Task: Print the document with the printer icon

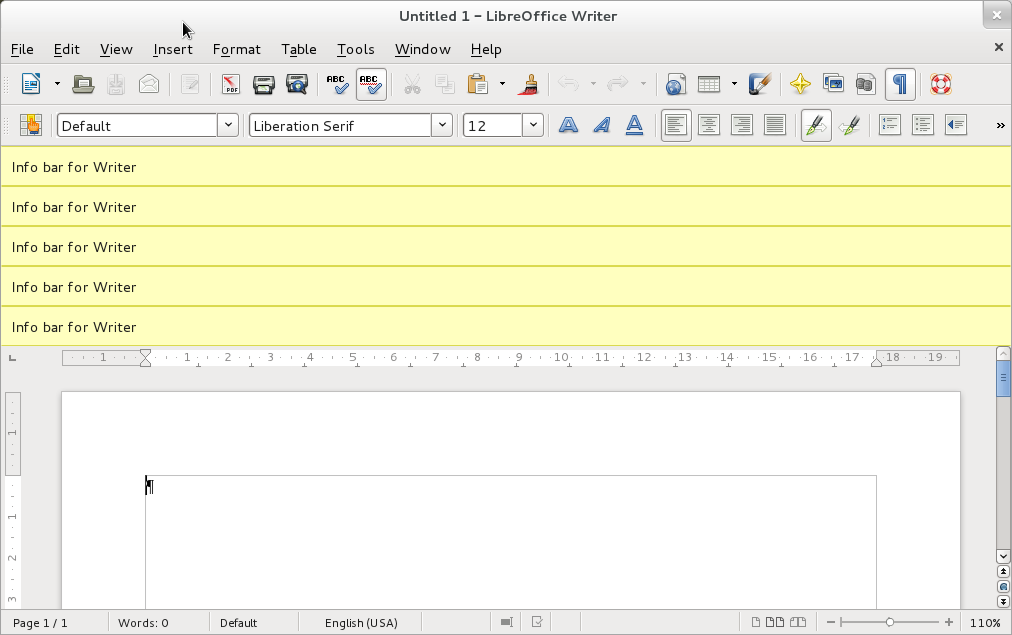Action: 263,84
